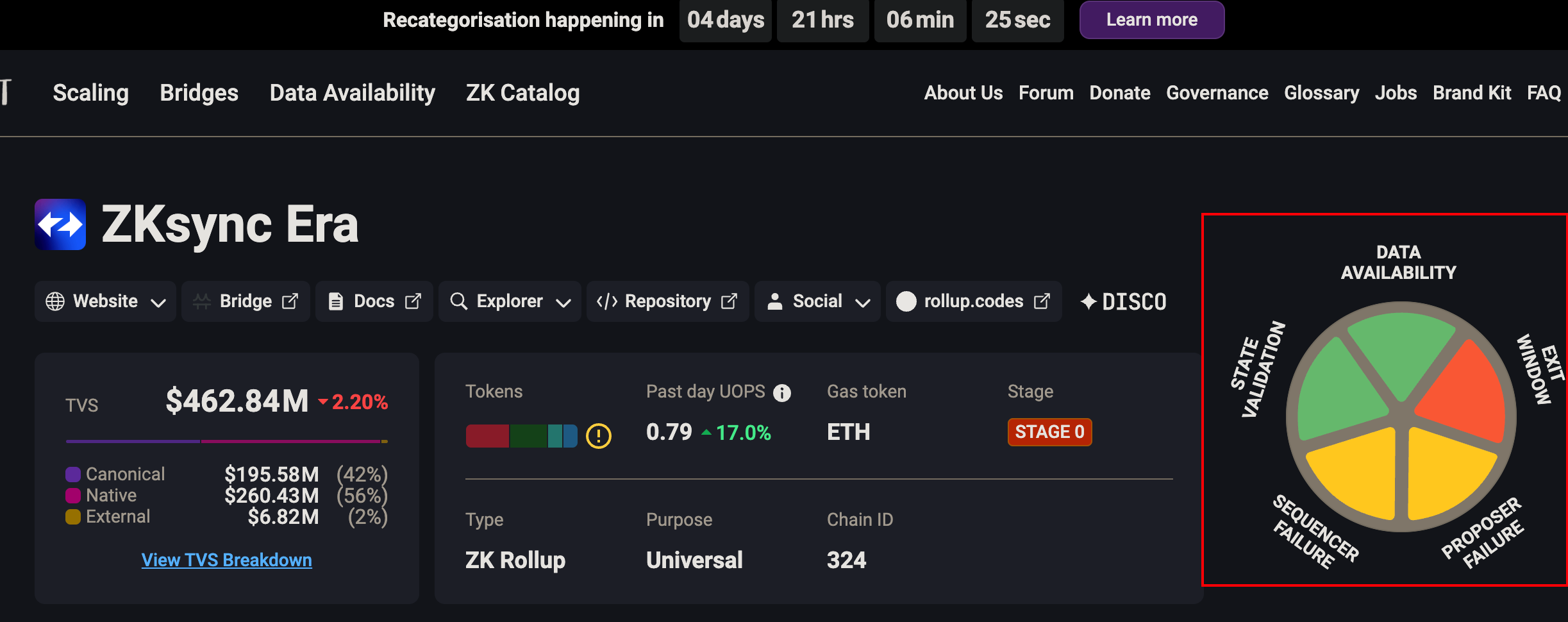
Task: Click the external link icon beside Repository
Action: 730,301
